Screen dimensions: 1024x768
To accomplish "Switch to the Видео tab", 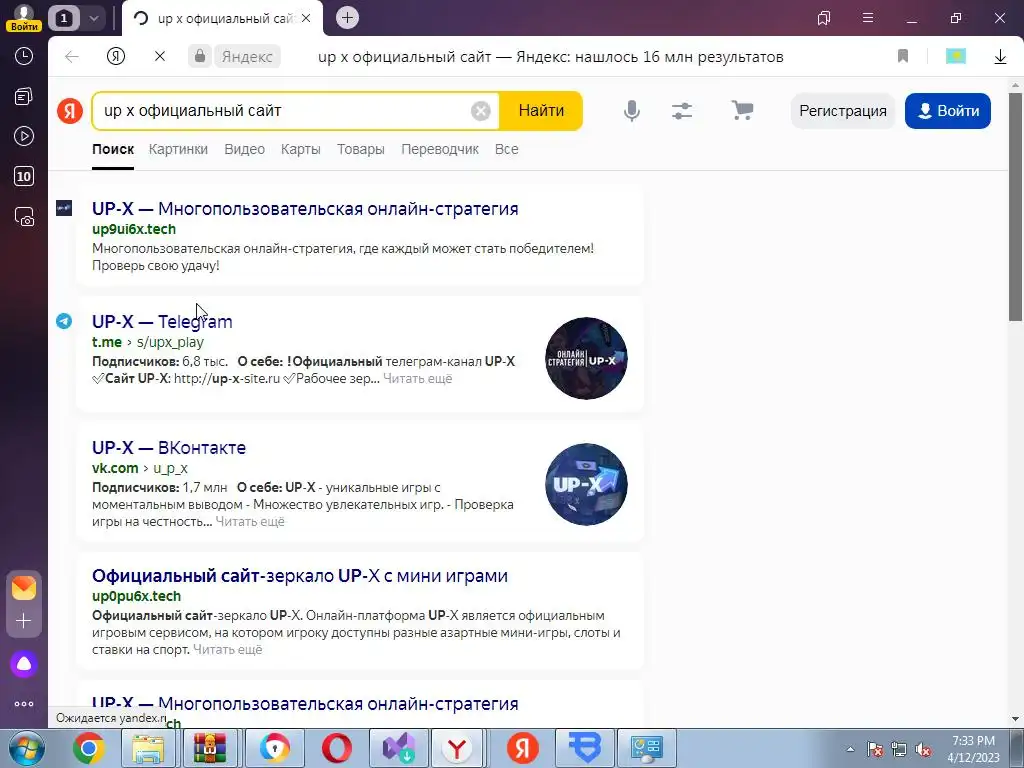I will [244, 150].
